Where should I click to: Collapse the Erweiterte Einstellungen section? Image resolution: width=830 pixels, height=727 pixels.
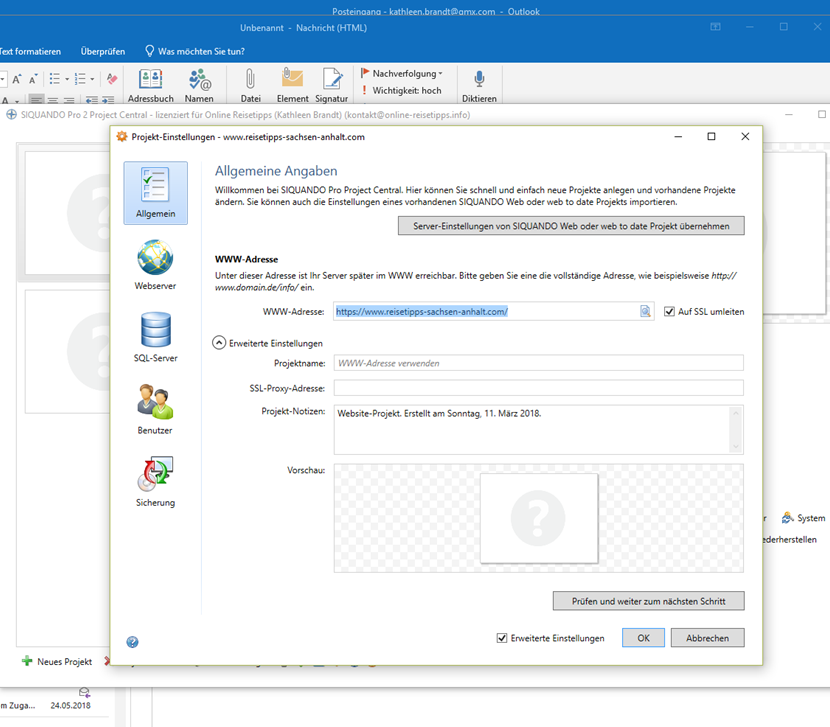tap(219, 342)
